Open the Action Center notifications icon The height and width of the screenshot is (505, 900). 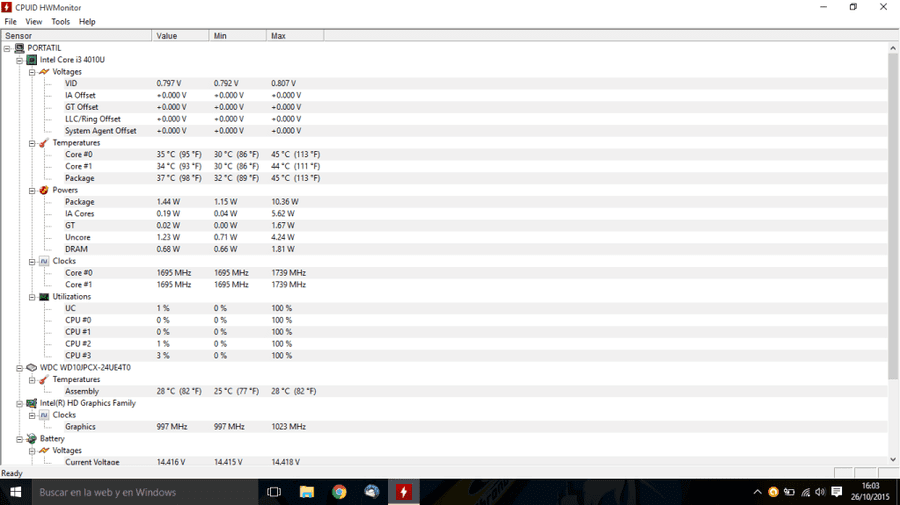click(837, 492)
